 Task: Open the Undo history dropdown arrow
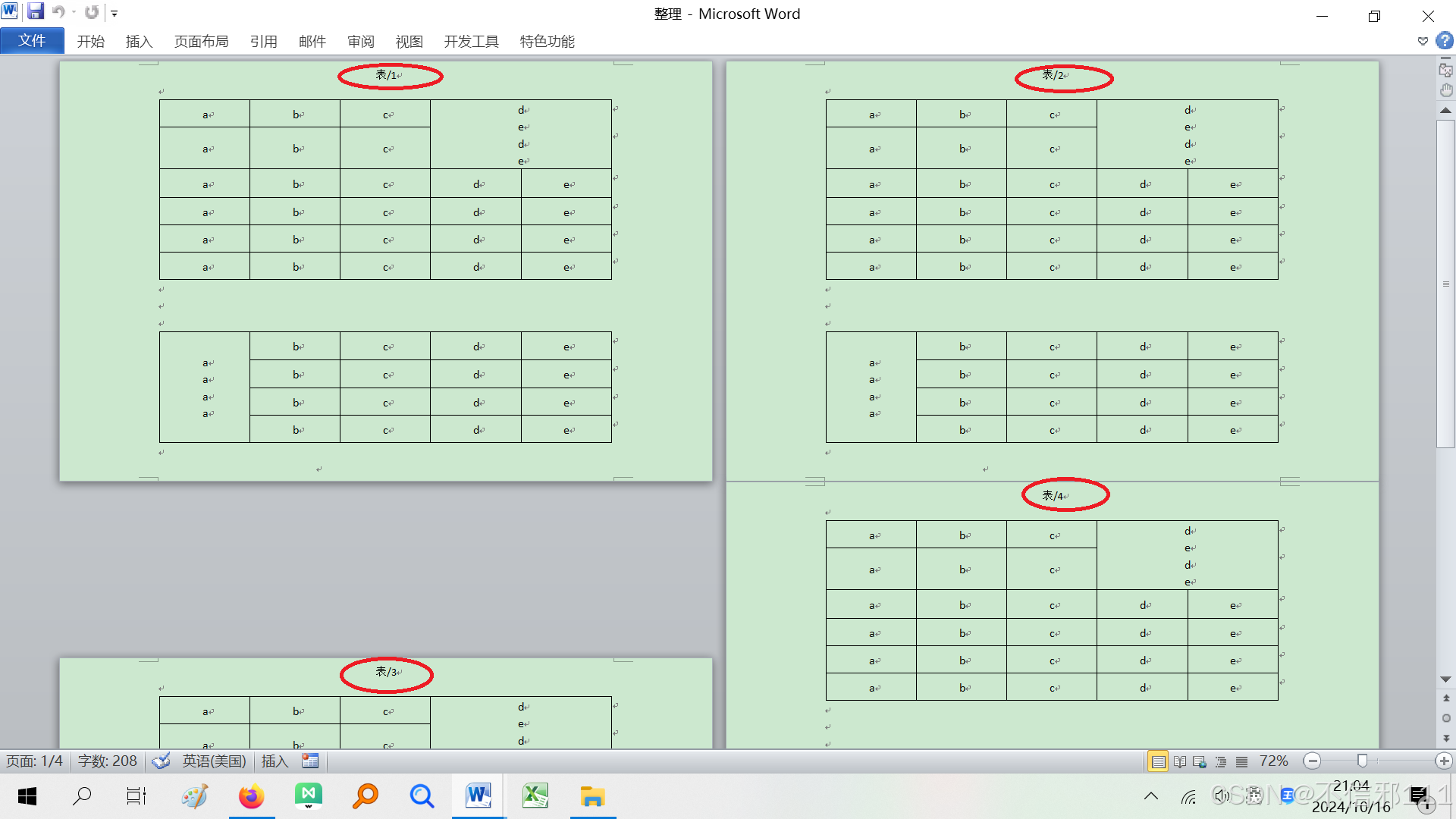coord(74,12)
